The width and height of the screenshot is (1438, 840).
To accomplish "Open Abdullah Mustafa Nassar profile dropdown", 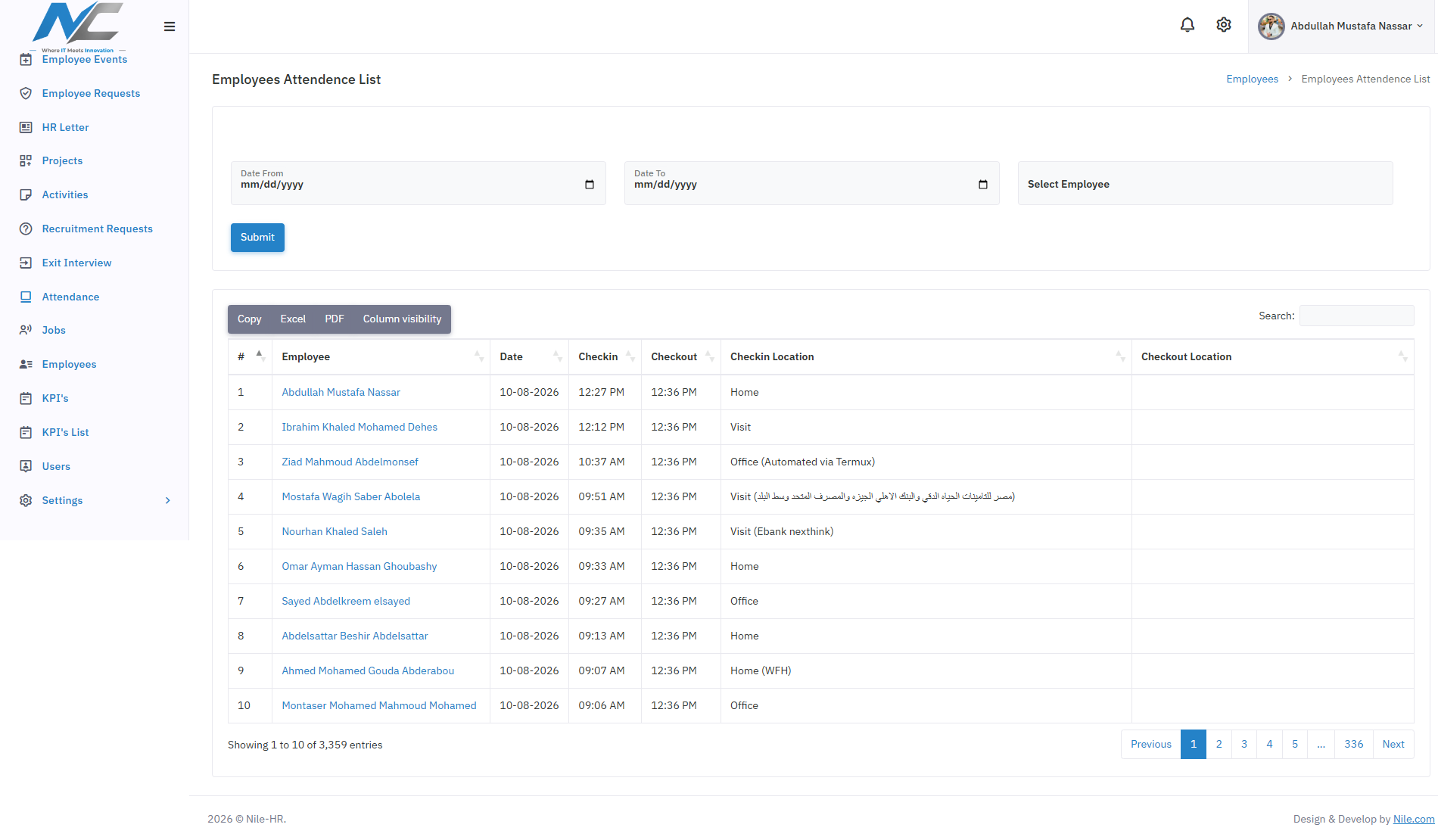I will pyautogui.click(x=1341, y=26).
